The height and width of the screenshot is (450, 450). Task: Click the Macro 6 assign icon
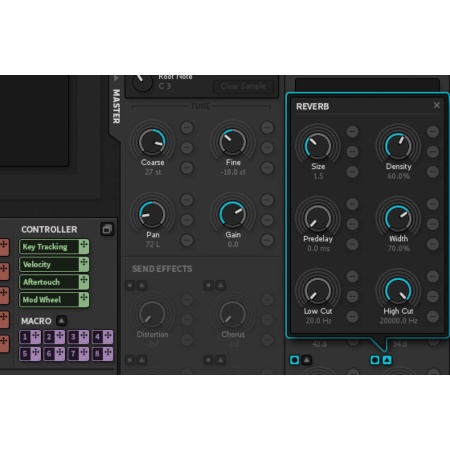tap(60, 354)
